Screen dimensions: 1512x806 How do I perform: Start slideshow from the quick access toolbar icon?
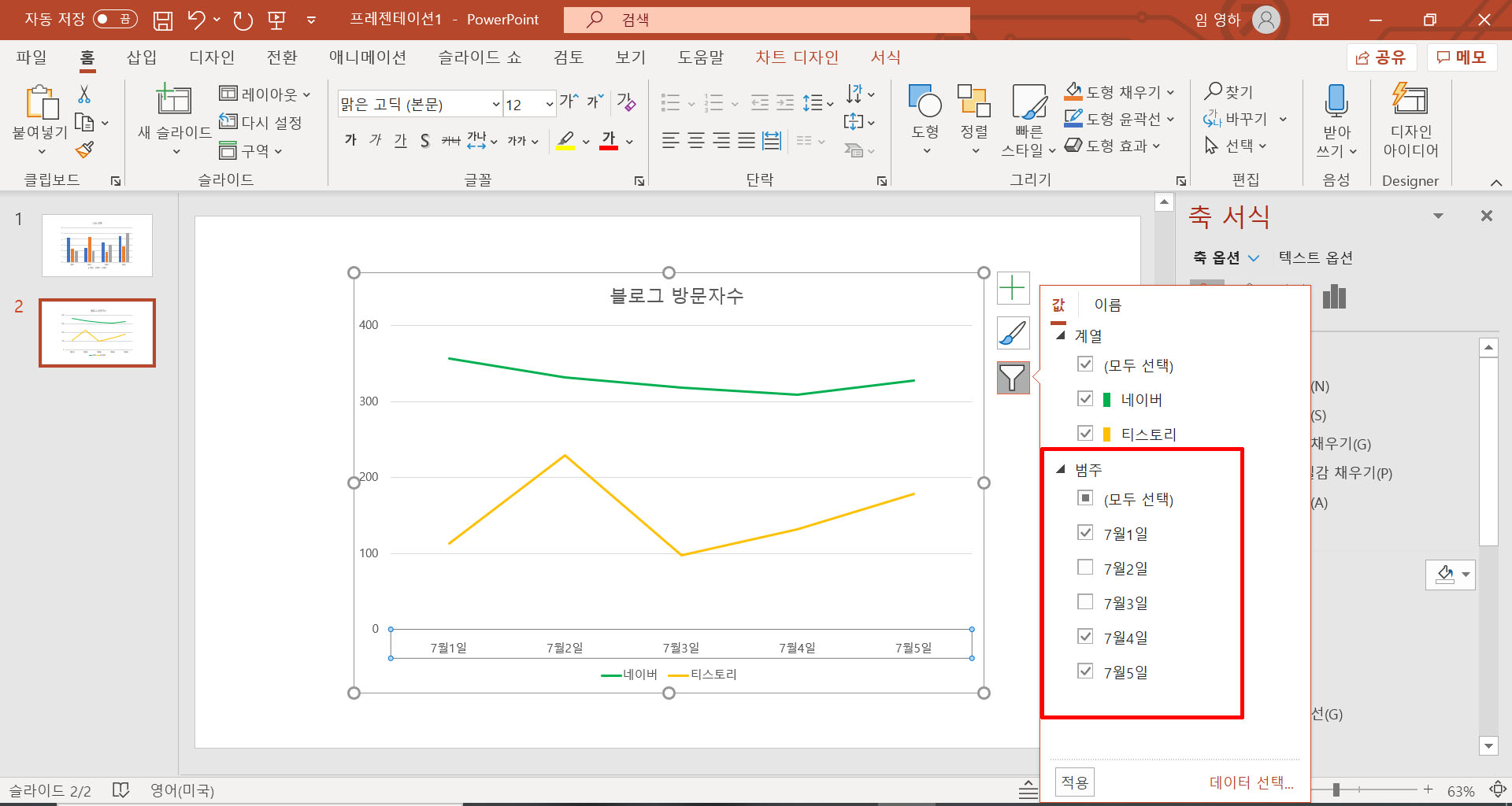(x=276, y=20)
